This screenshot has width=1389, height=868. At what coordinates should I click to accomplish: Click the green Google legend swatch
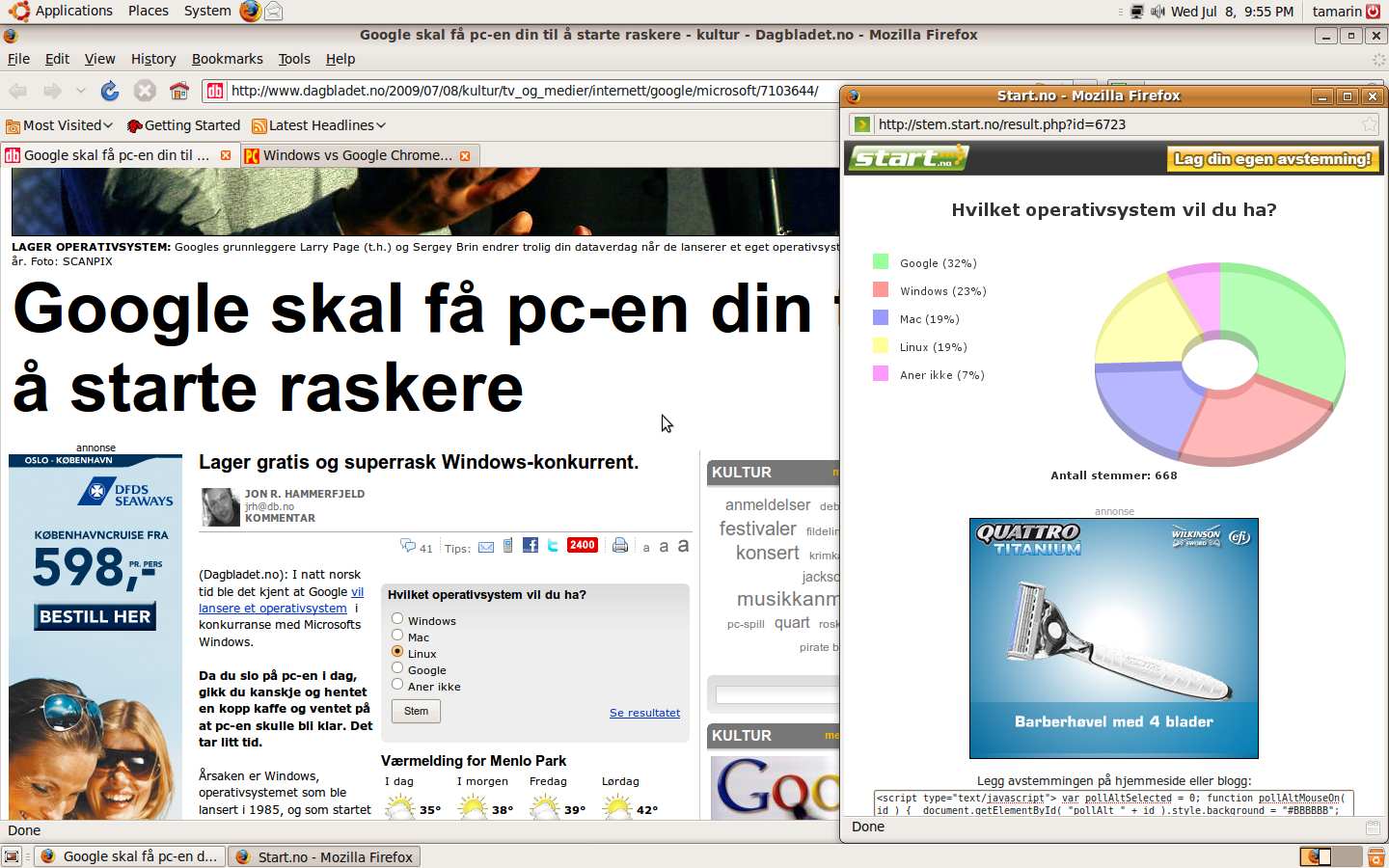[881, 261]
